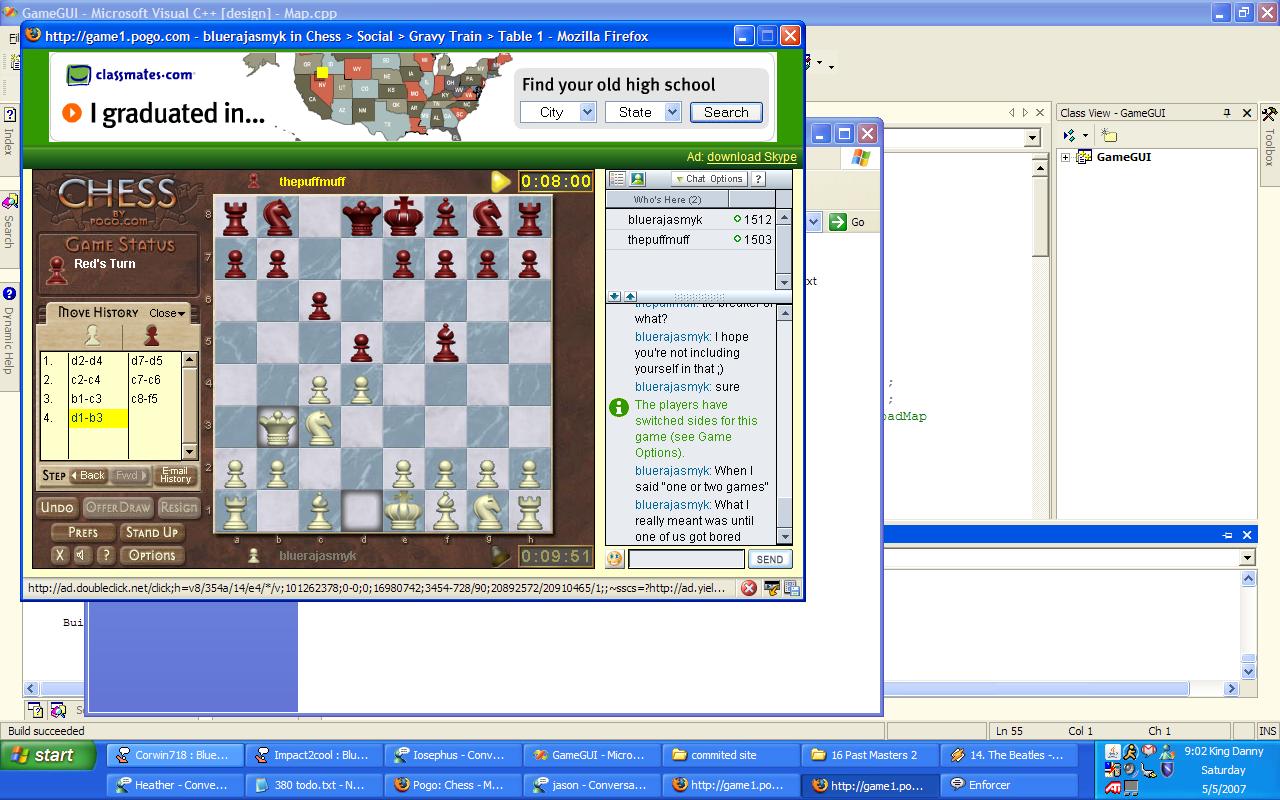Click the Move History scrollbar down arrow
Viewport: 1280px width, 800px height.
click(189, 452)
